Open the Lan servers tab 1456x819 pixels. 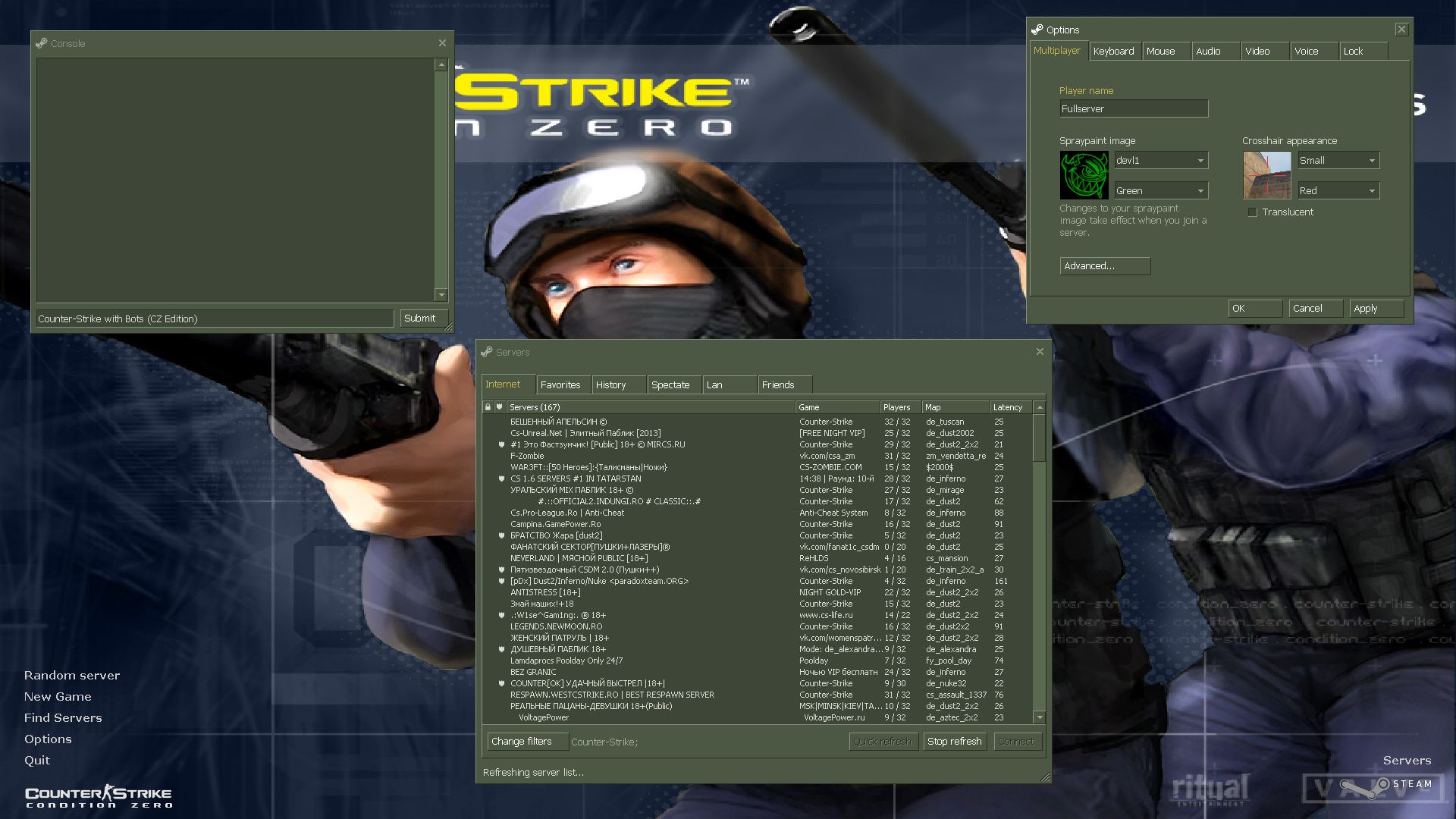[x=730, y=385]
